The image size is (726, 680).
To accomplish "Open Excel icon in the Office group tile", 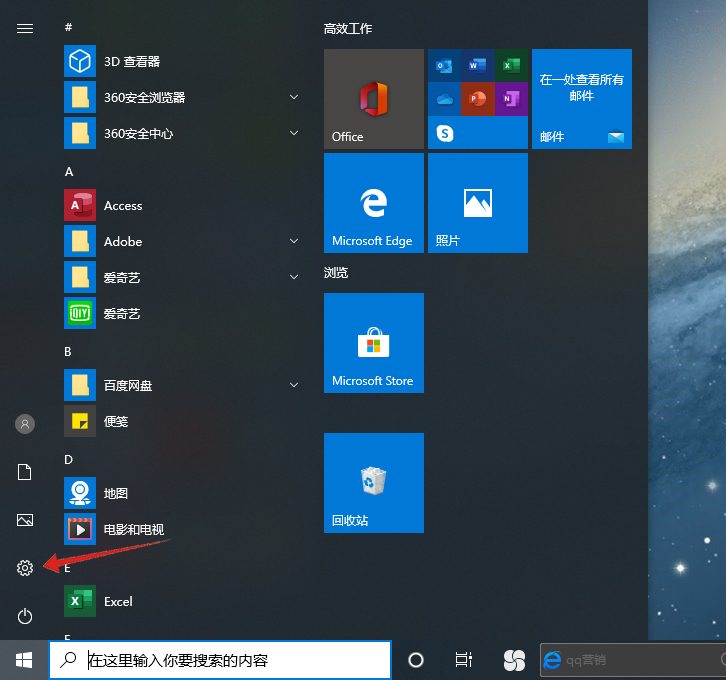I will tap(511, 66).
